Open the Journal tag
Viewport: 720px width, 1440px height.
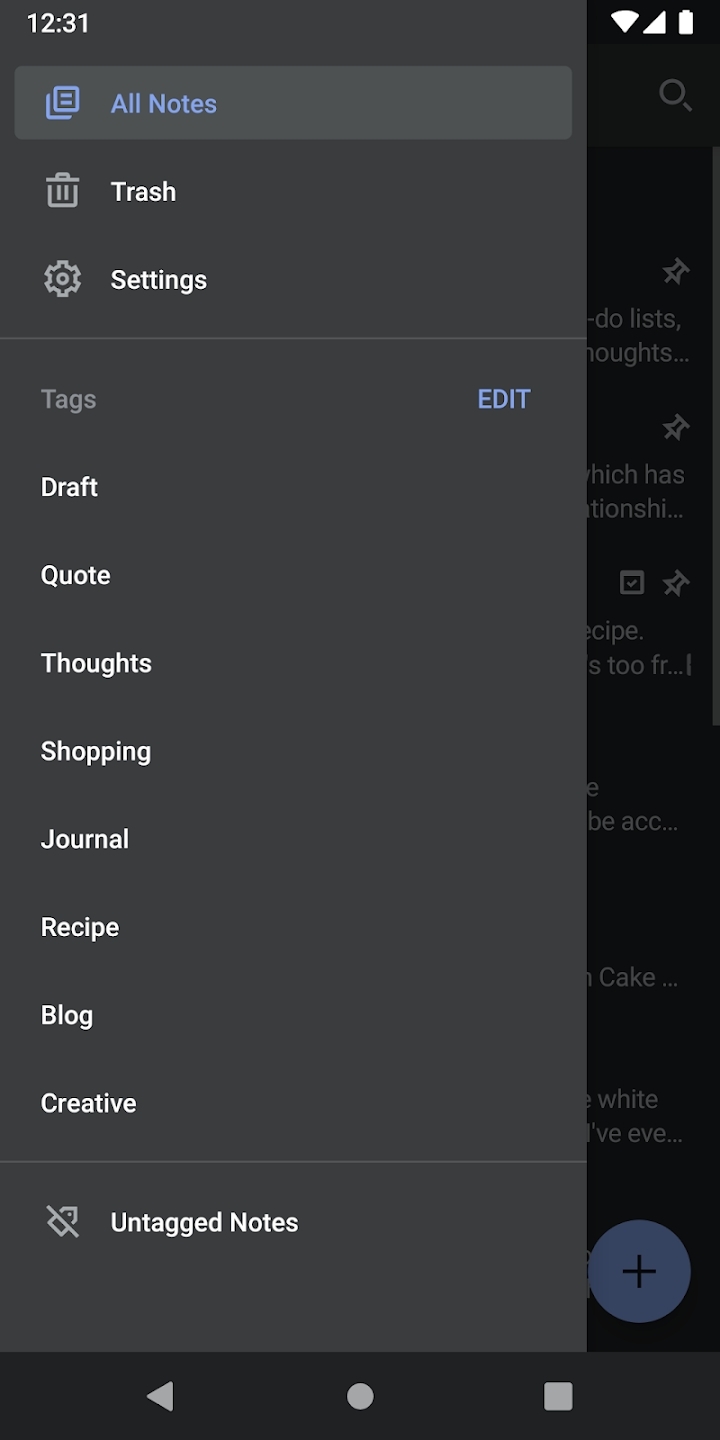coord(85,839)
